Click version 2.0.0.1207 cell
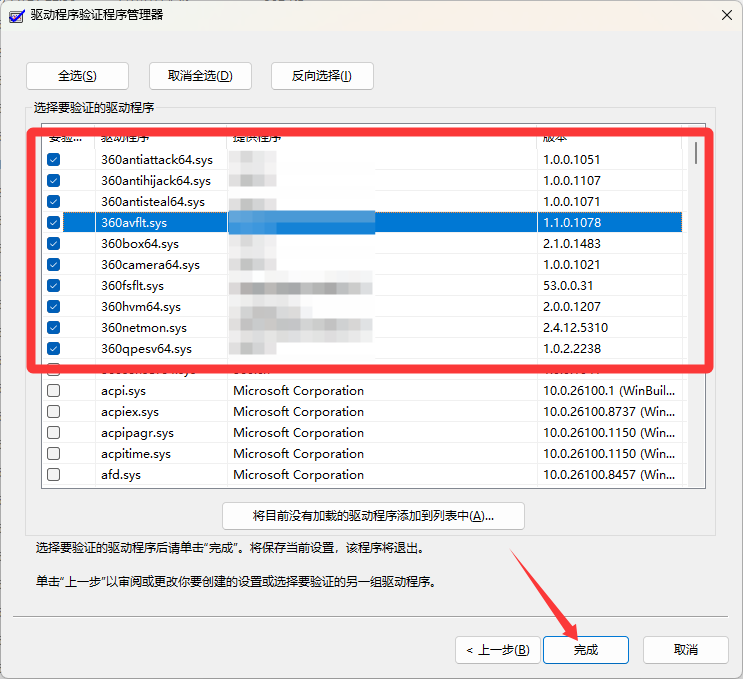The height and width of the screenshot is (679, 743). (572, 307)
